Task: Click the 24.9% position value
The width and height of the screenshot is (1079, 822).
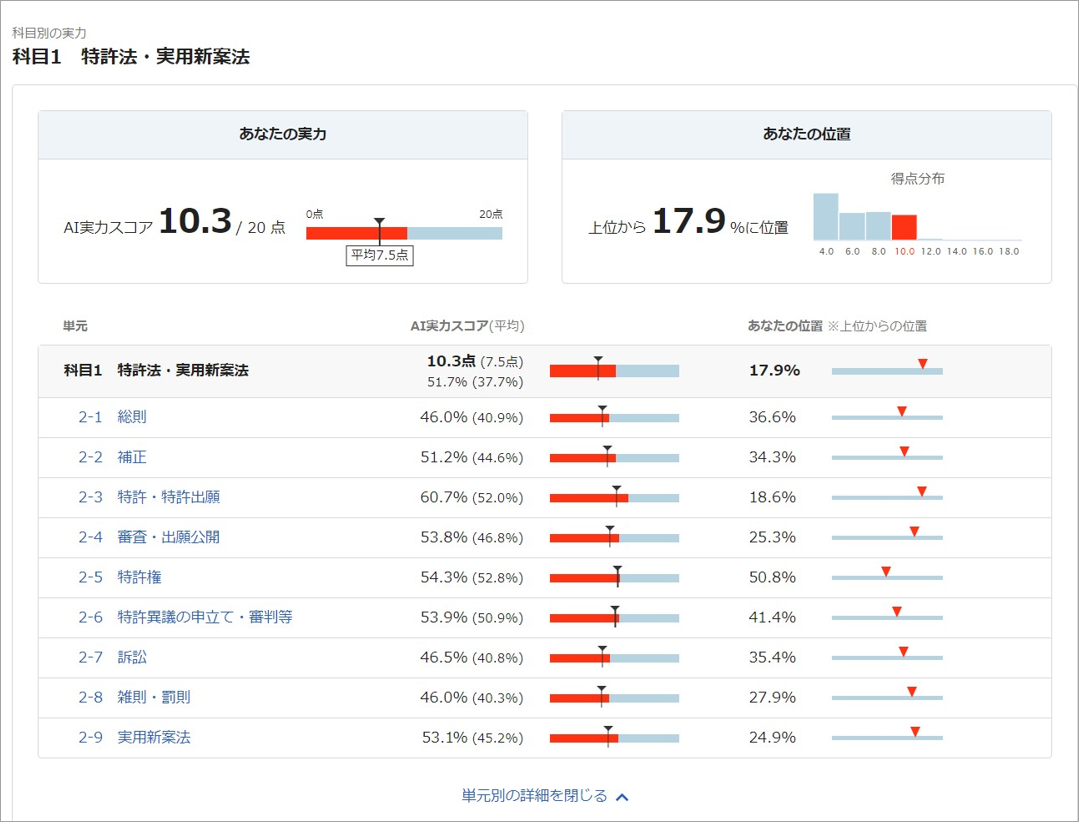Action: pyautogui.click(x=772, y=737)
